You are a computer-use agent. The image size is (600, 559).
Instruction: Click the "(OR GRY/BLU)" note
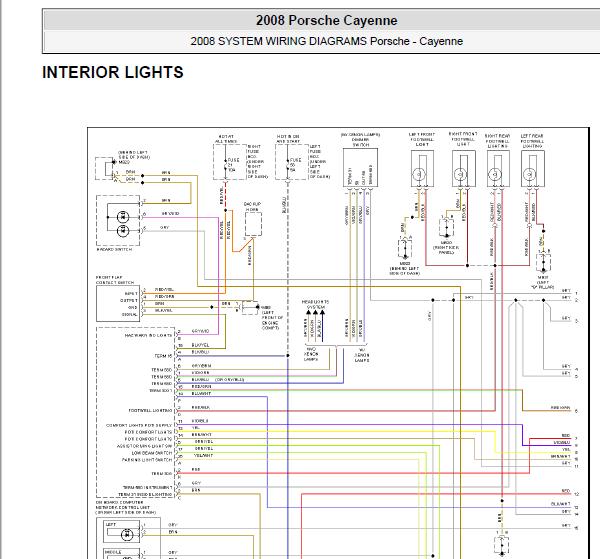click(x=229, y=380)
